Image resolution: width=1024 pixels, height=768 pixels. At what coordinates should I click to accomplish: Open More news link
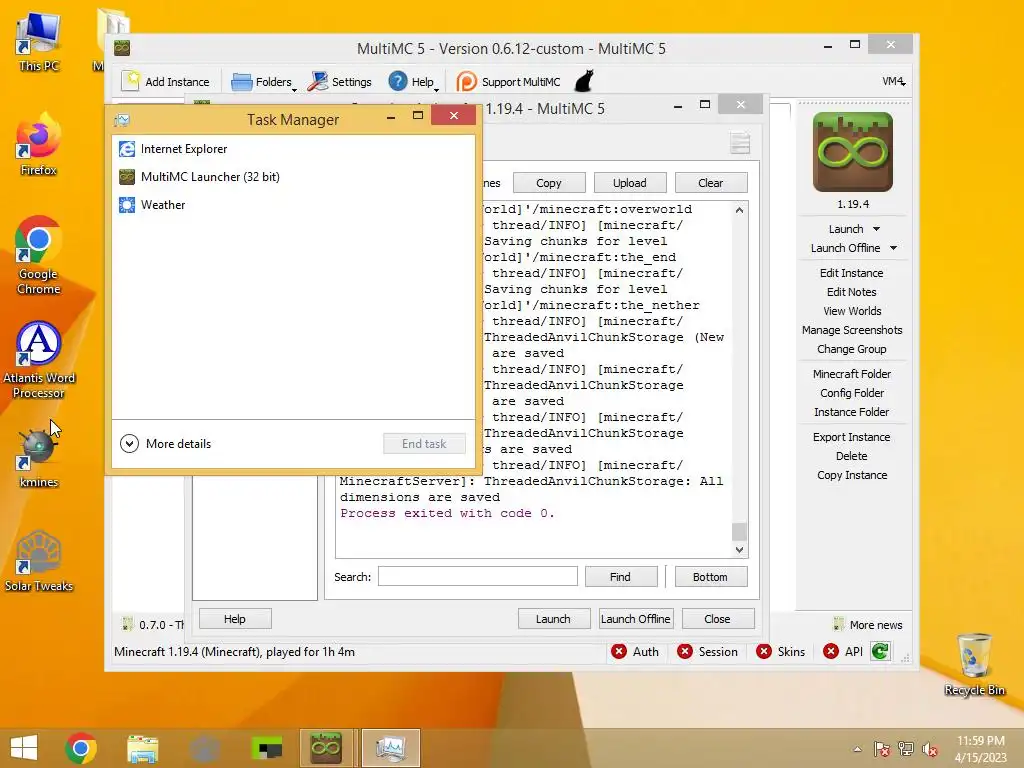tap(867, 625)
